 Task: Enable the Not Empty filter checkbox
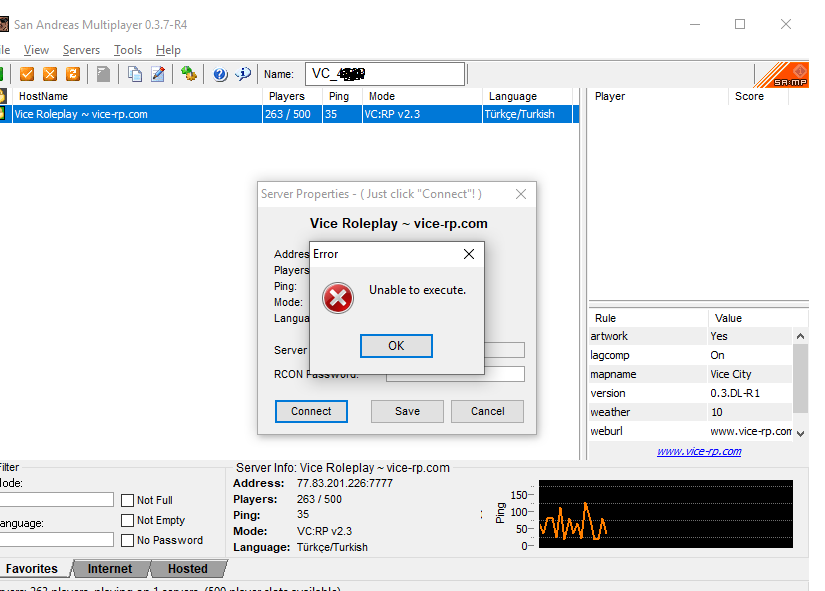pyautogui.click(x=127, y=520)
